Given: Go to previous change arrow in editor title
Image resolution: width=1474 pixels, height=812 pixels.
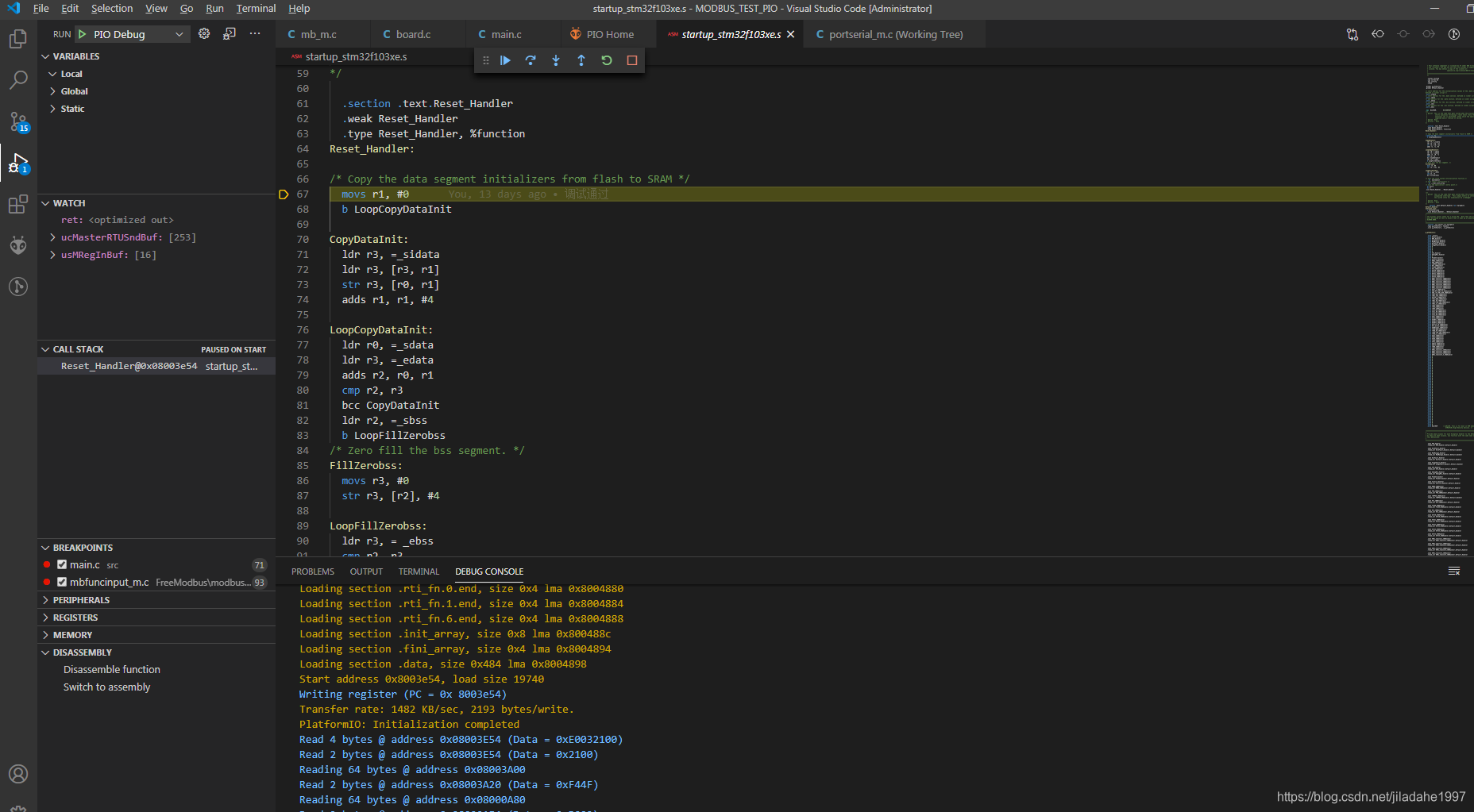Looking at the screenshot, I should click(1378, 34).
